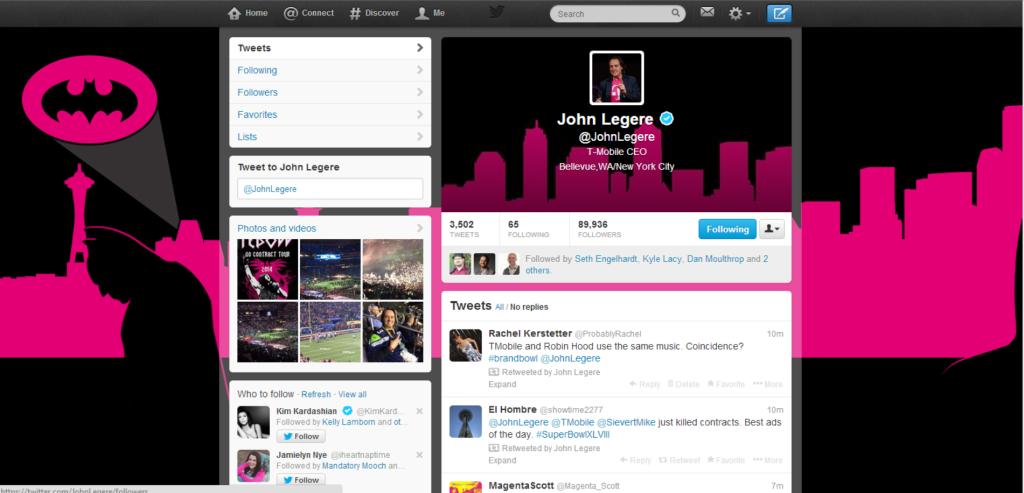The width and height of the screenshot is (1024, 493).
Task: Expand Rachel Kerstetter's tweet
Action: click(502, 384)
